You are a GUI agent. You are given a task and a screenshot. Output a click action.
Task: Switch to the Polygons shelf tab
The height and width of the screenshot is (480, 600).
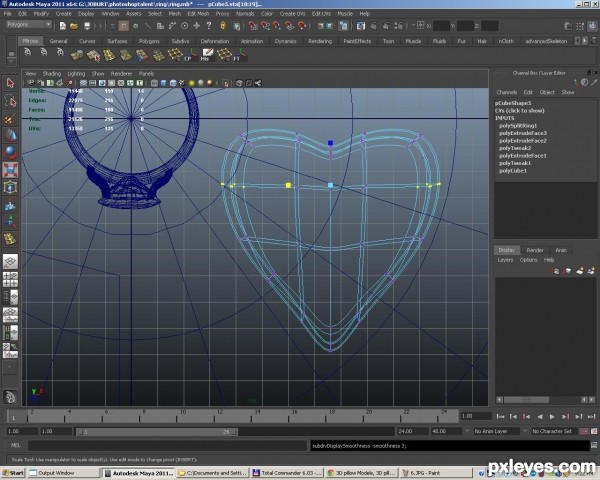[x=149, y=41]
